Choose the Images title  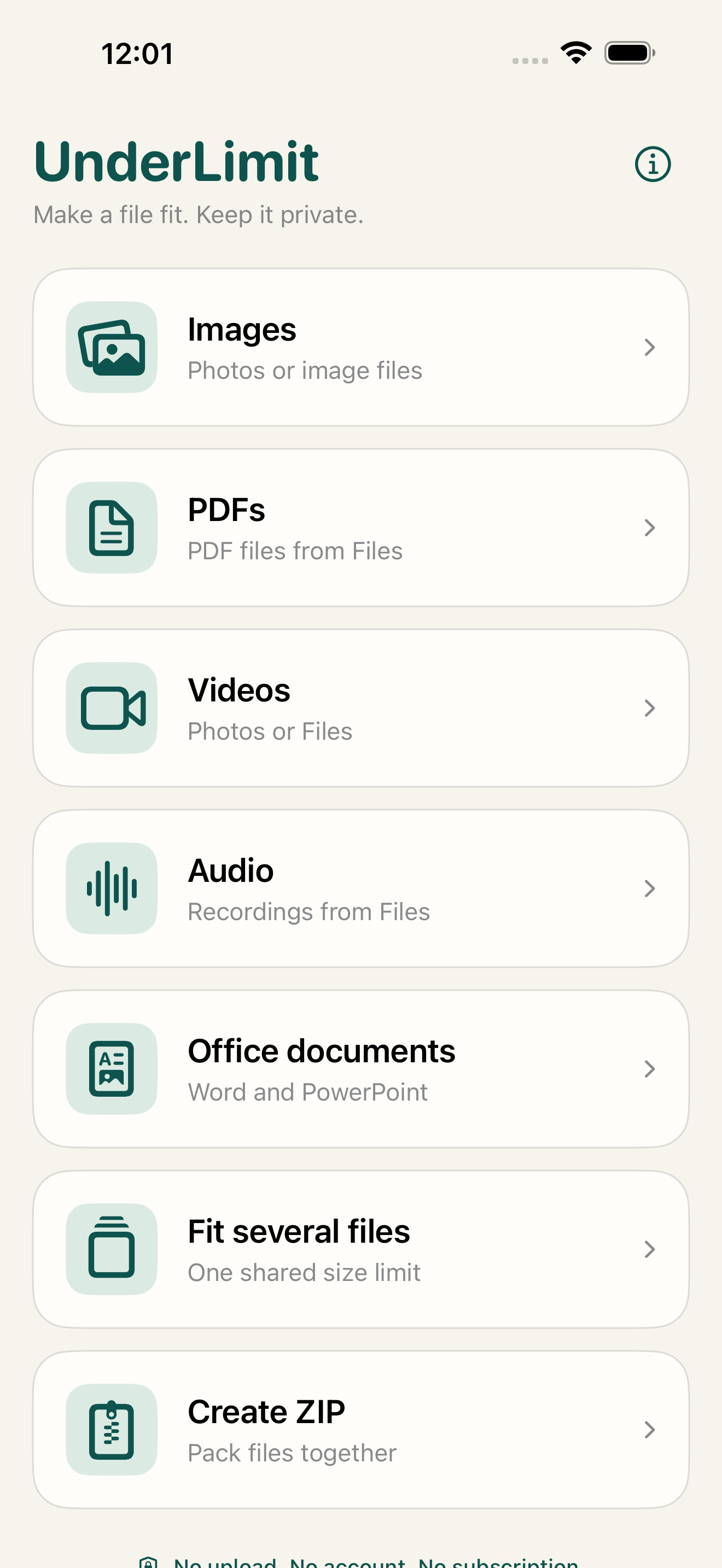point(242,331)
